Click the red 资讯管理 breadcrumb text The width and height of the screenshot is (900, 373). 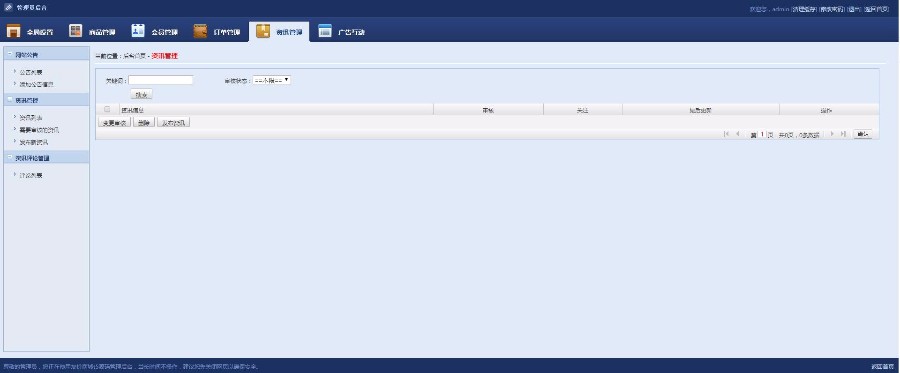tap(165, 56)
